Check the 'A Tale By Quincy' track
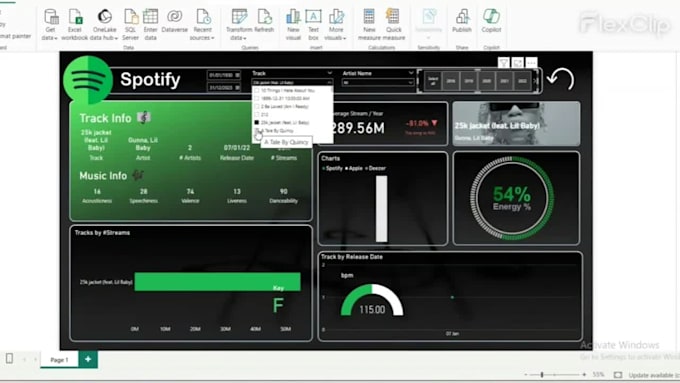Viewport: 680px width, 383px height. [257, 131]
